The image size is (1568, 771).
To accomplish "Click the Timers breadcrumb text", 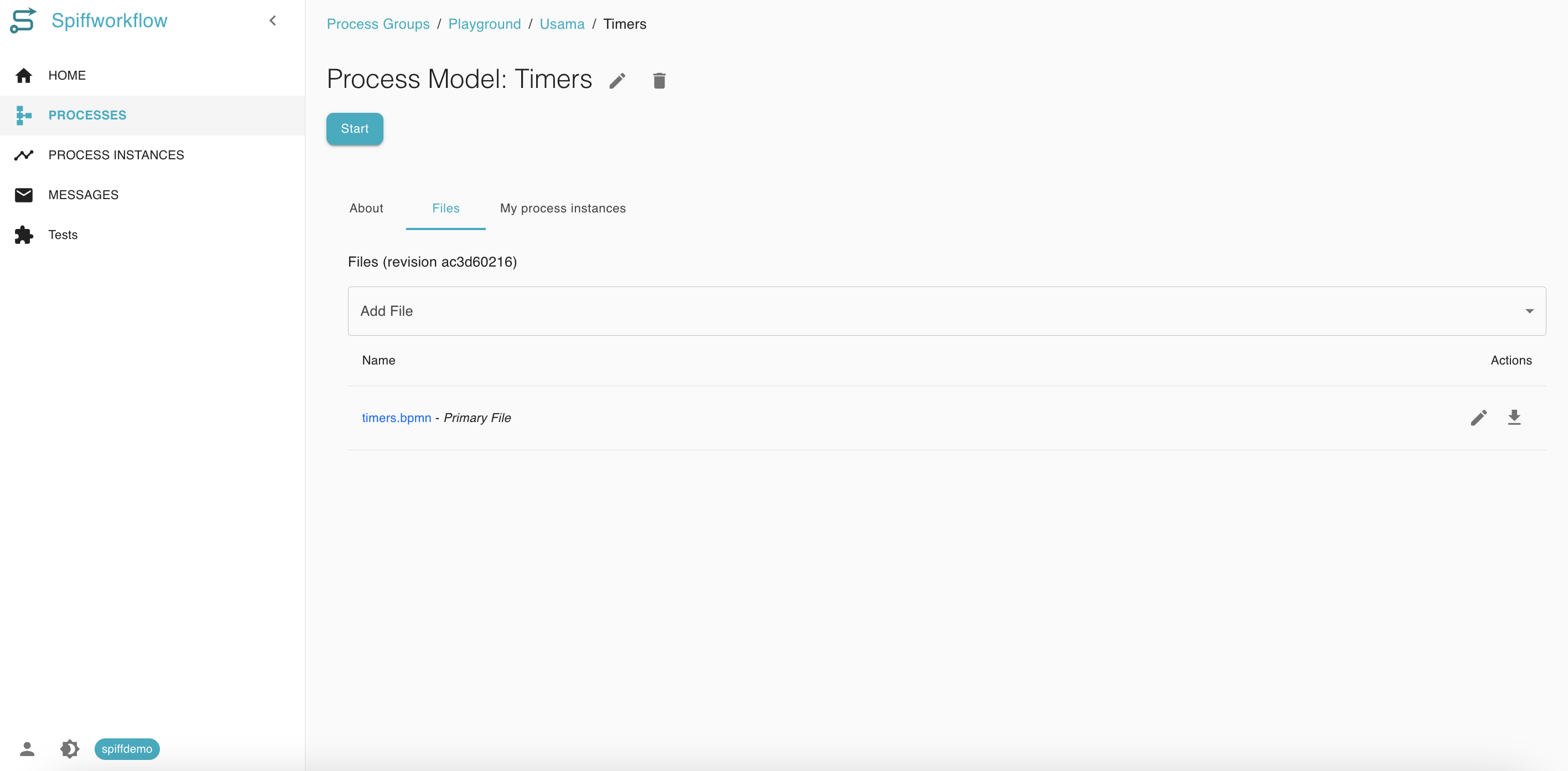I will (625, 24).
